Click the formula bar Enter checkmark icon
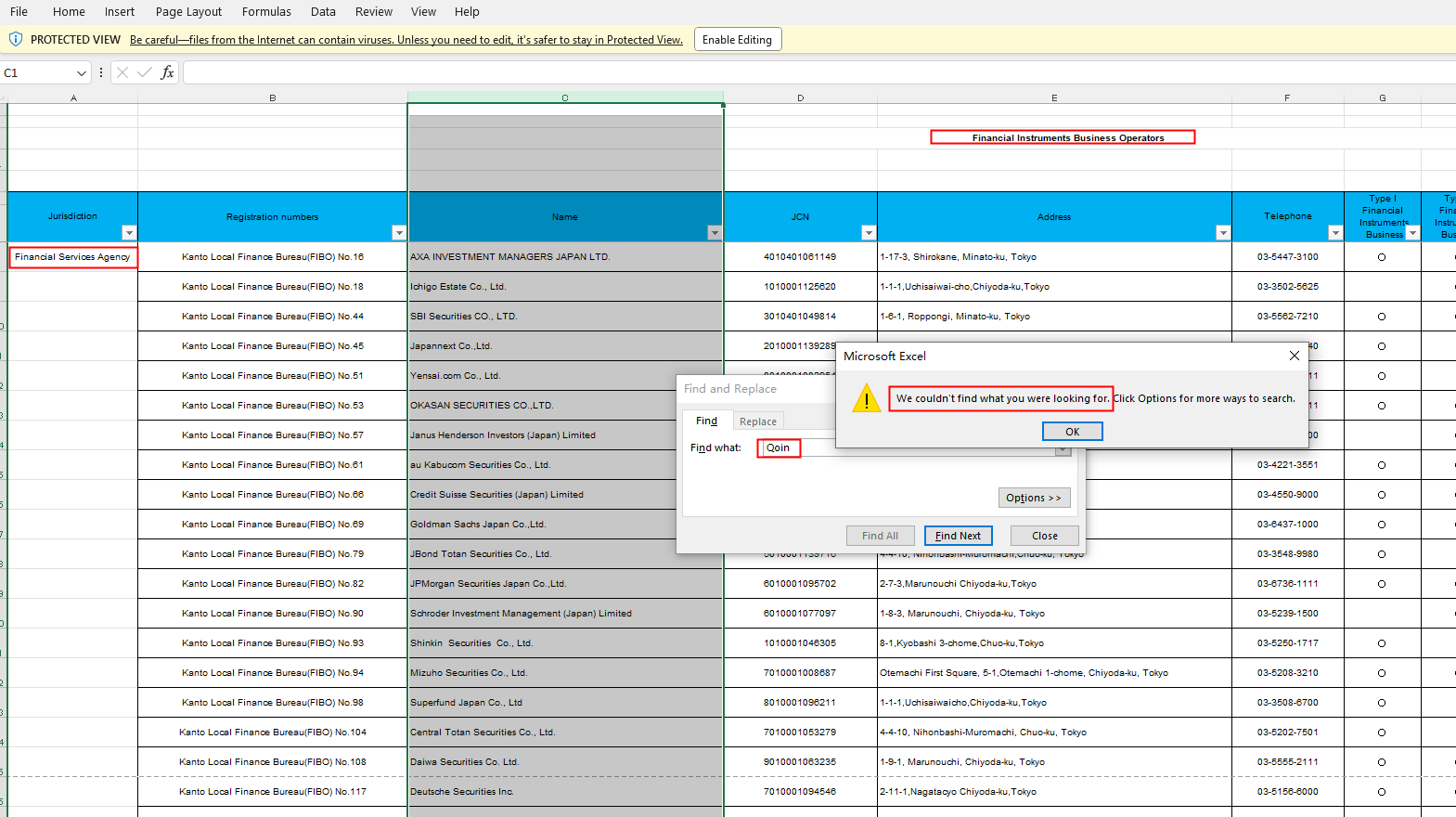The width and height of the screenshot is (1456, 817). [x=145, y=72]
